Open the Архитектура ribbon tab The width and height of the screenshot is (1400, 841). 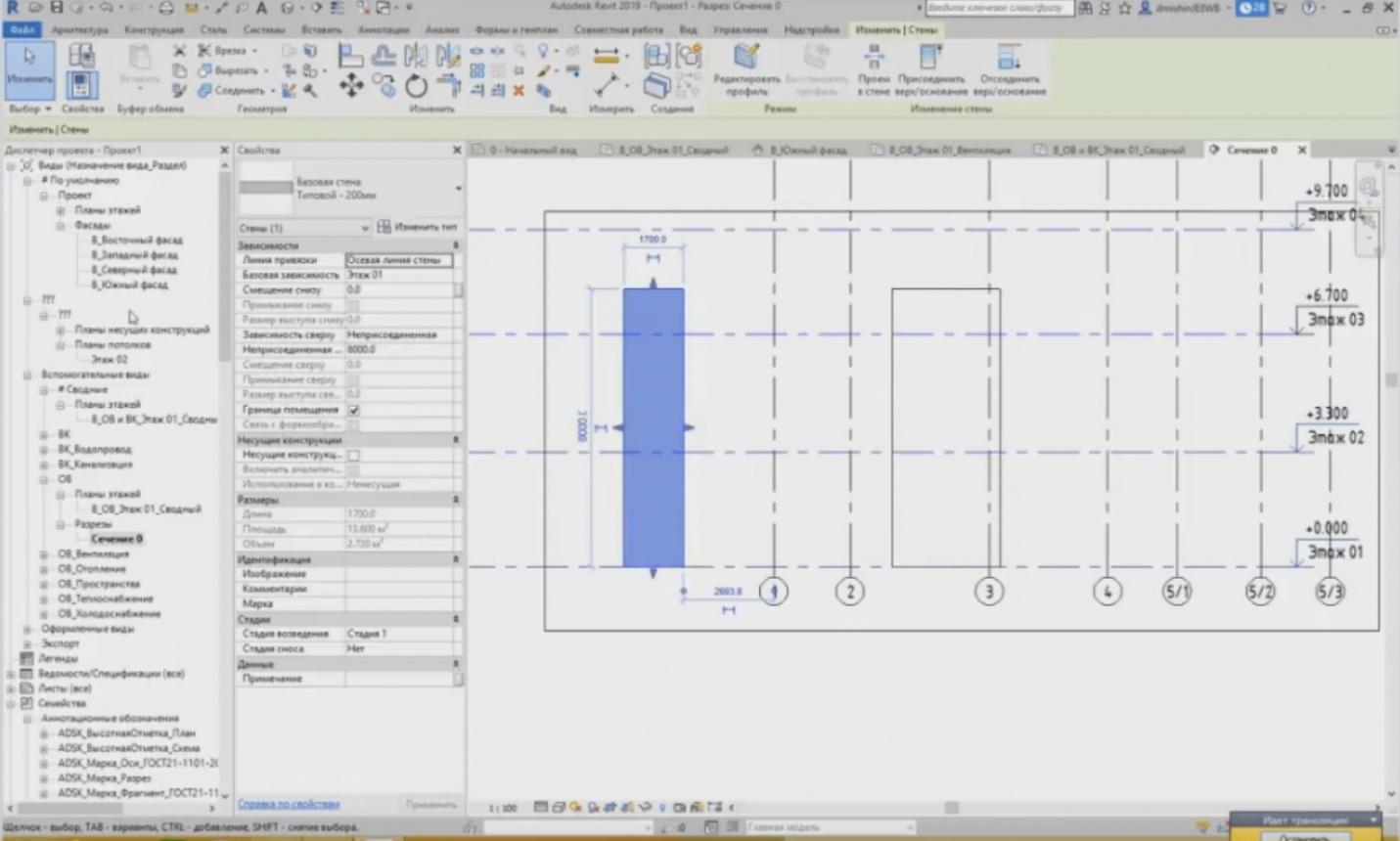tap(80, 30)
